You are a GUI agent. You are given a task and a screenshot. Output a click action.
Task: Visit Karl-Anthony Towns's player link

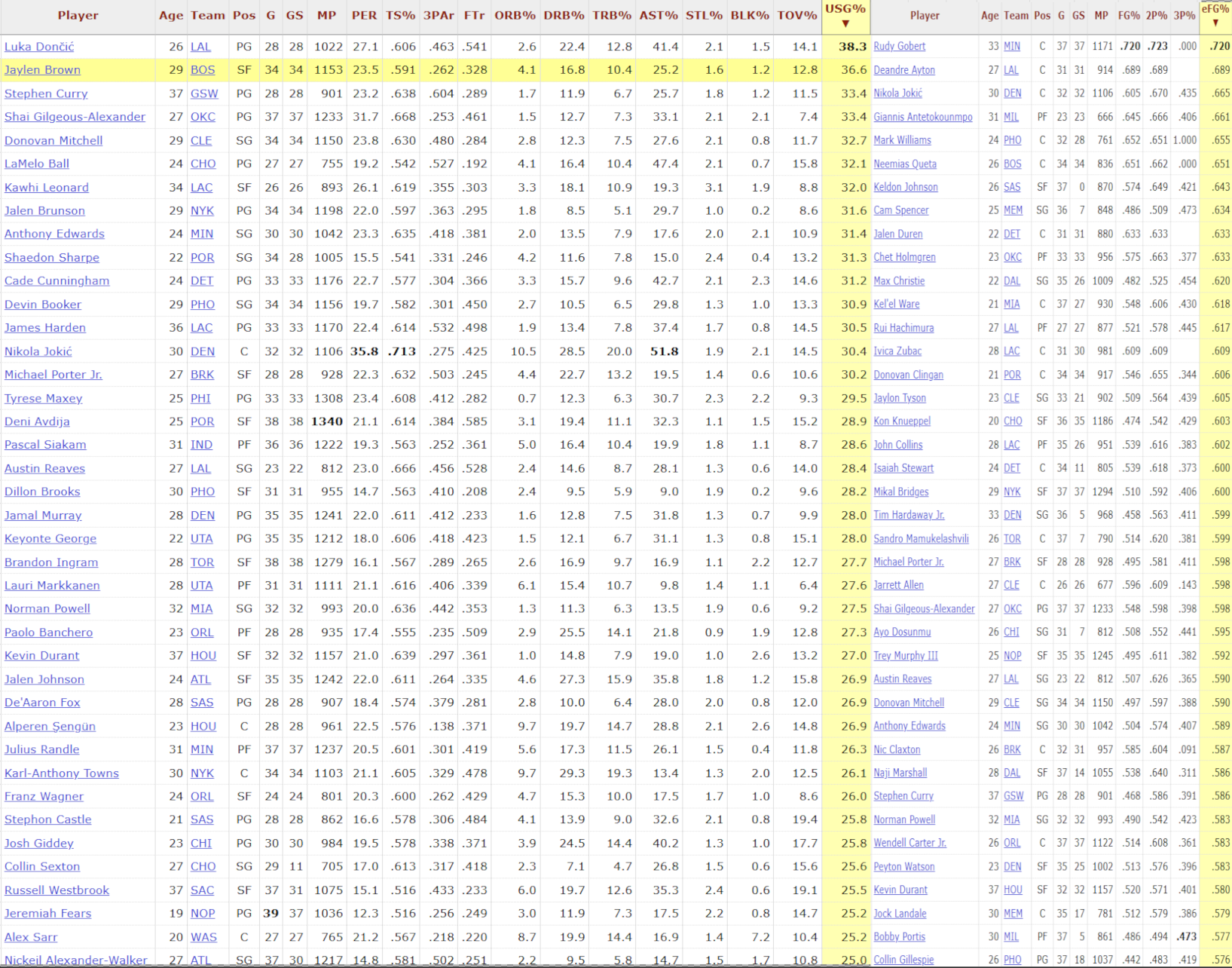[x=62, y=773]
